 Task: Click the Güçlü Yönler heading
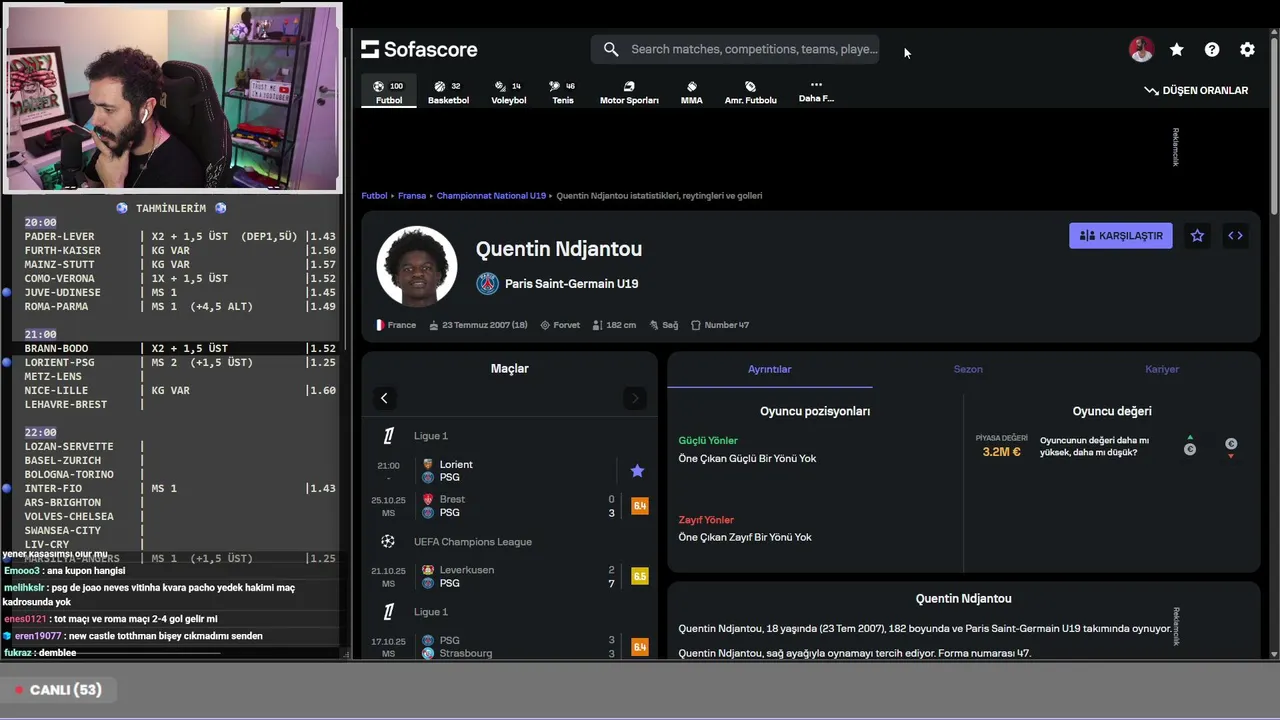click(x=708, y=441)
